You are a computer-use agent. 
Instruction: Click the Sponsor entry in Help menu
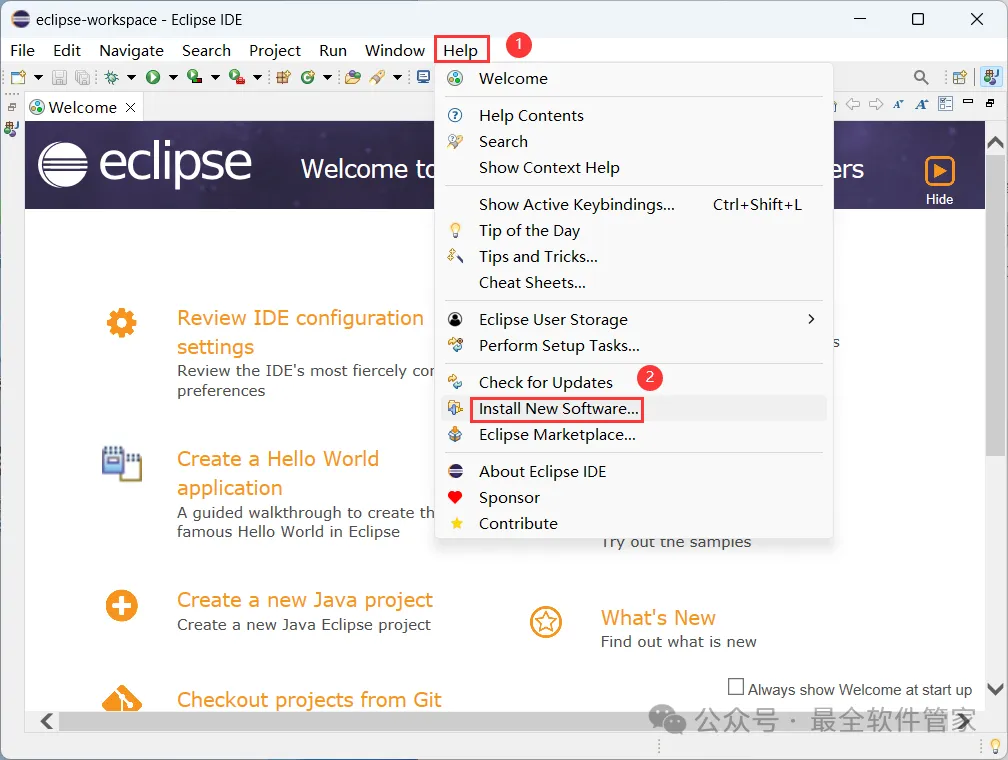point(634,497)
